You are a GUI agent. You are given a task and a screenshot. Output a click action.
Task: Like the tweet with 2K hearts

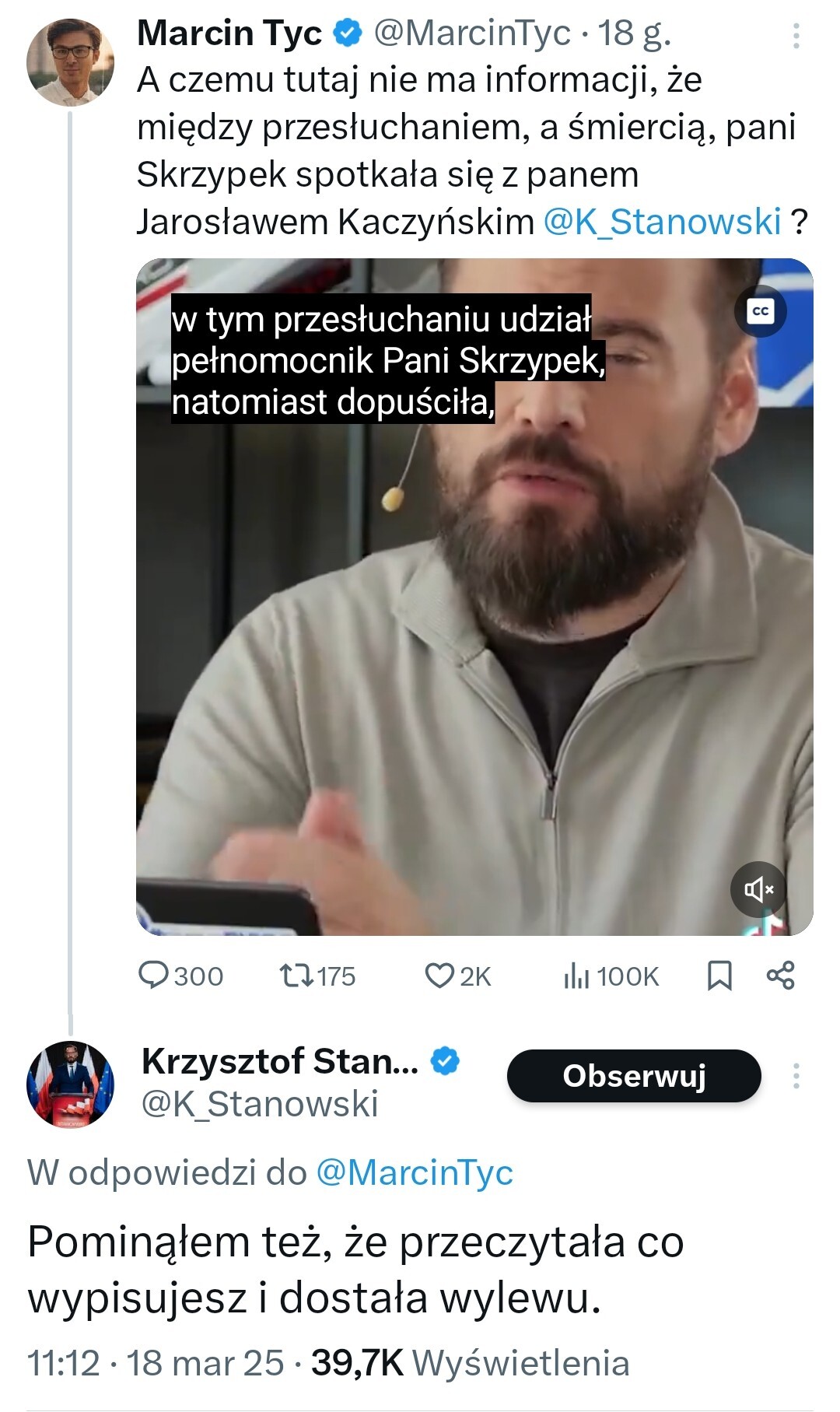[x=439, y=976]
